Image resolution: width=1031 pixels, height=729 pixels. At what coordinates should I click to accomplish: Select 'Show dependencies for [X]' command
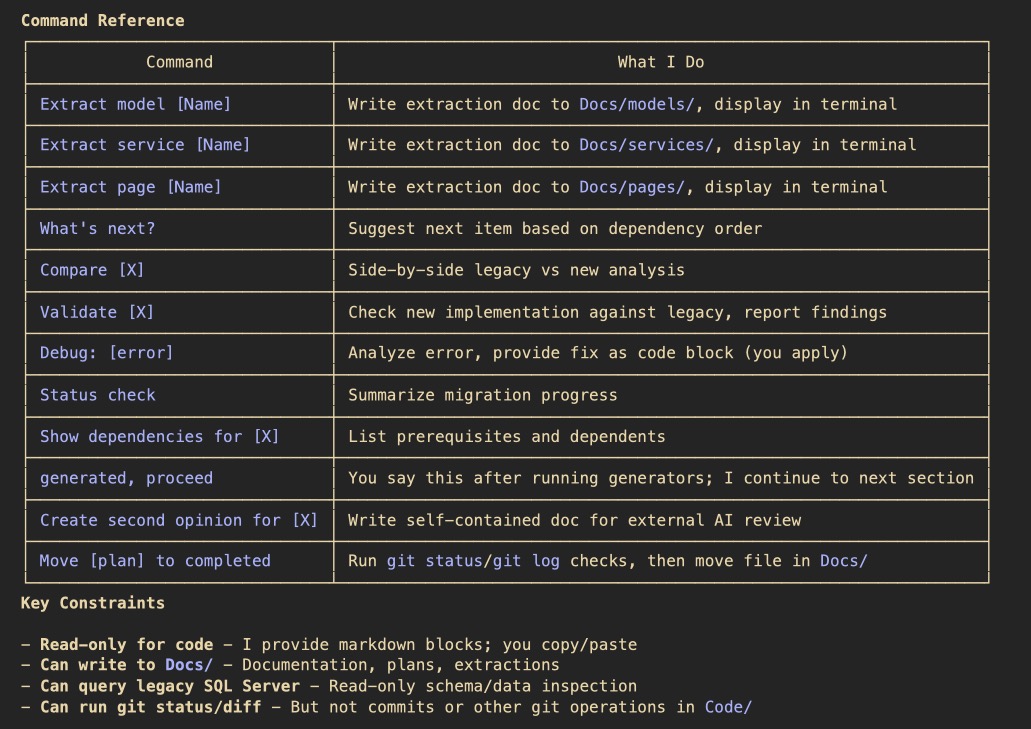[159, 436]
